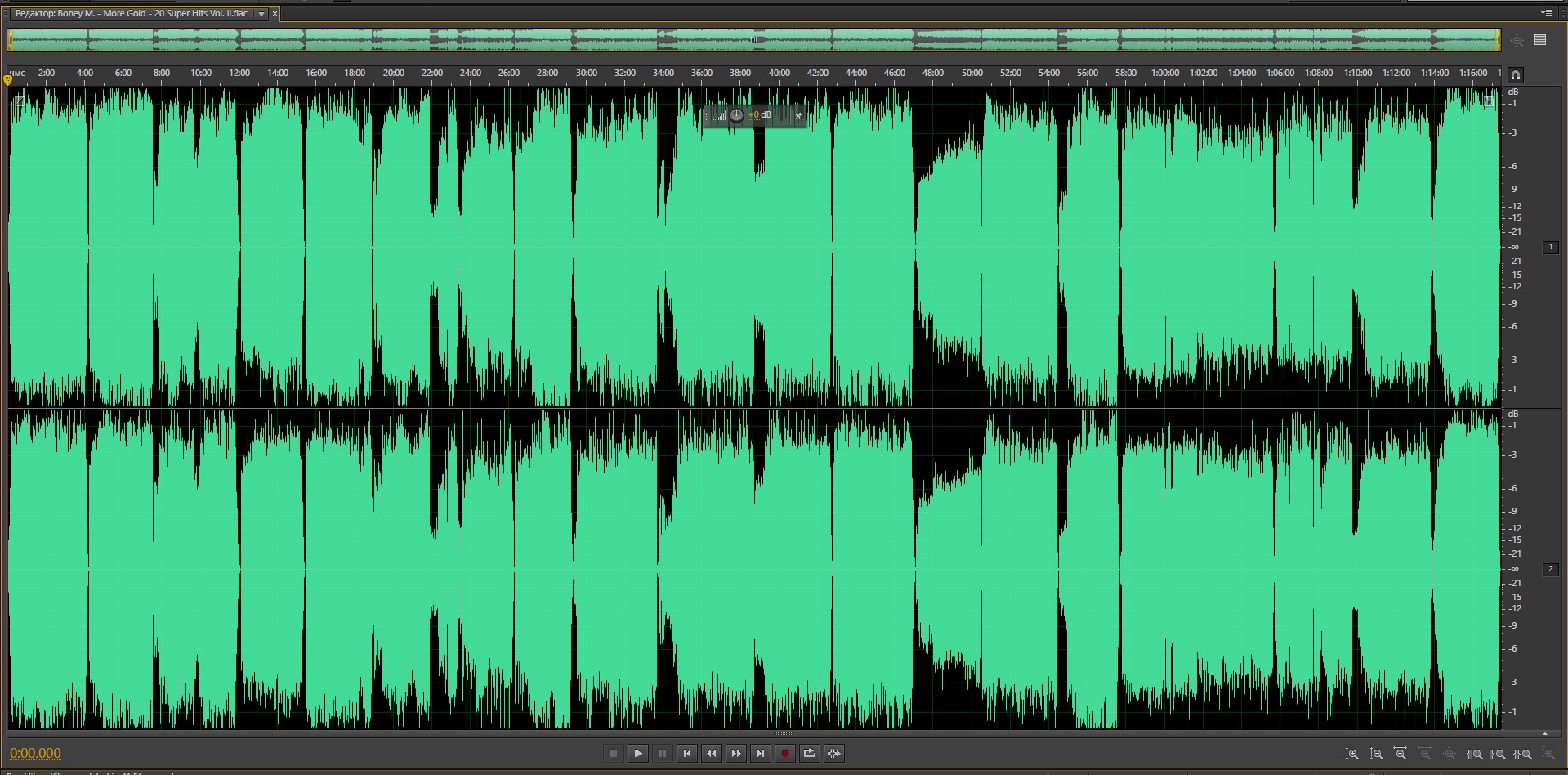Toggle skip selection button in transport
The height and width of the screenshot is (775, 1568).
click(833, 753)
